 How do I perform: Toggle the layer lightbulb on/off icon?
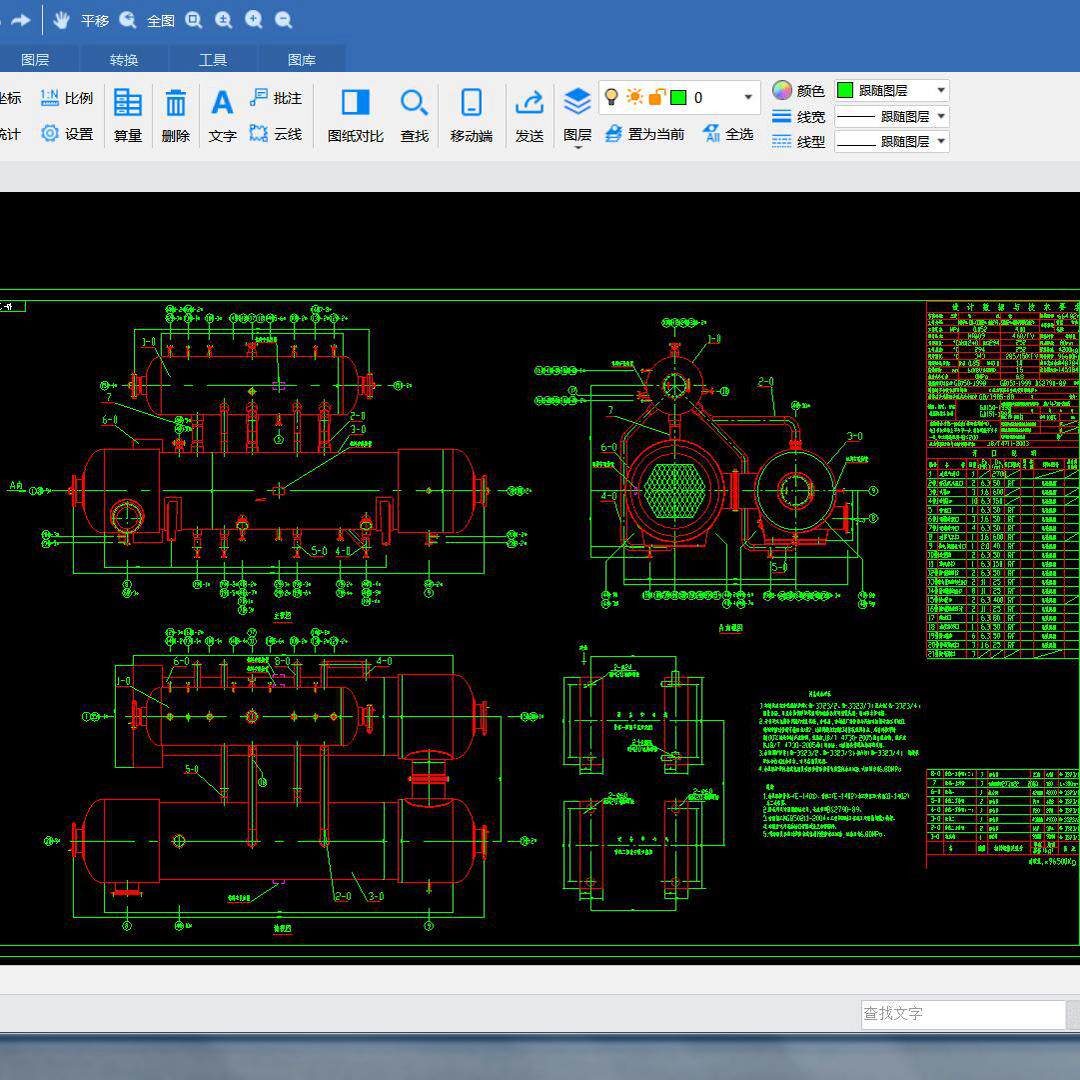tap(612, 97)
